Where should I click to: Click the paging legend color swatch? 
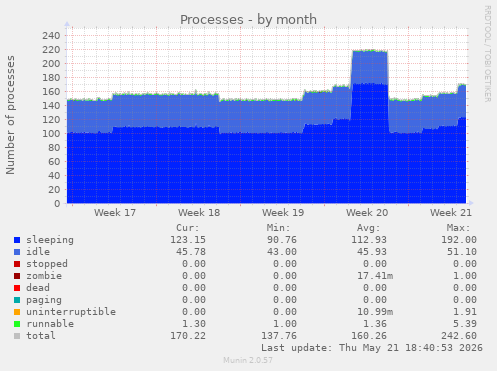(17, 300)
